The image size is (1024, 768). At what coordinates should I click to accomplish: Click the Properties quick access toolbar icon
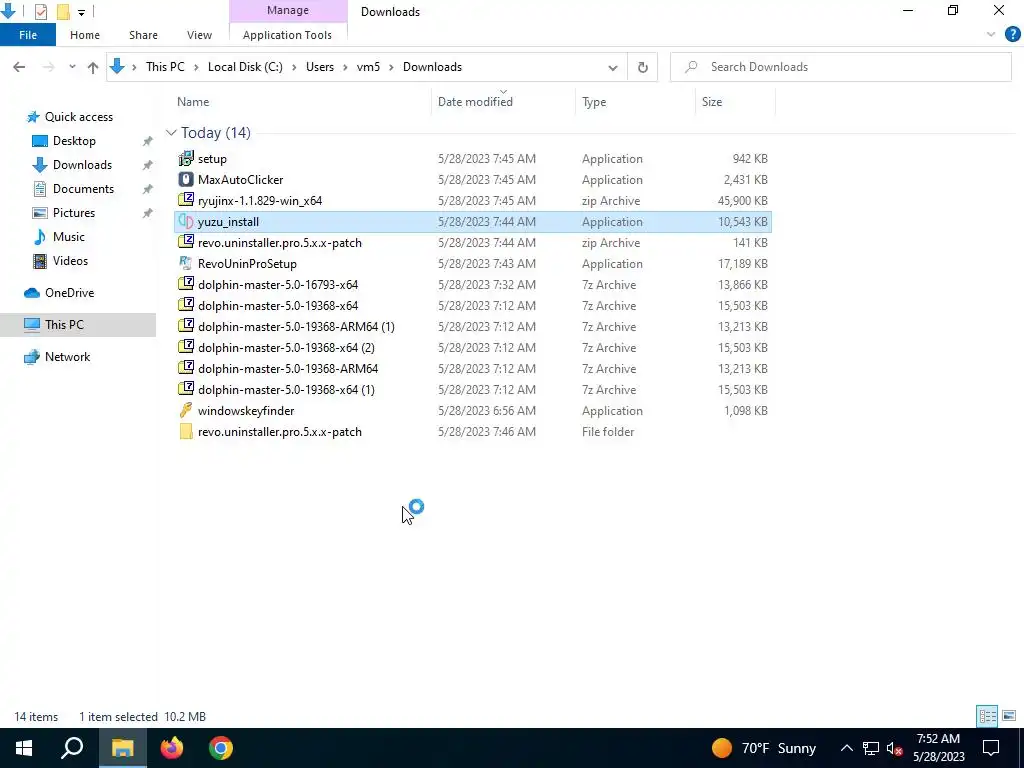pyautogui.click(x=40, y=11)
